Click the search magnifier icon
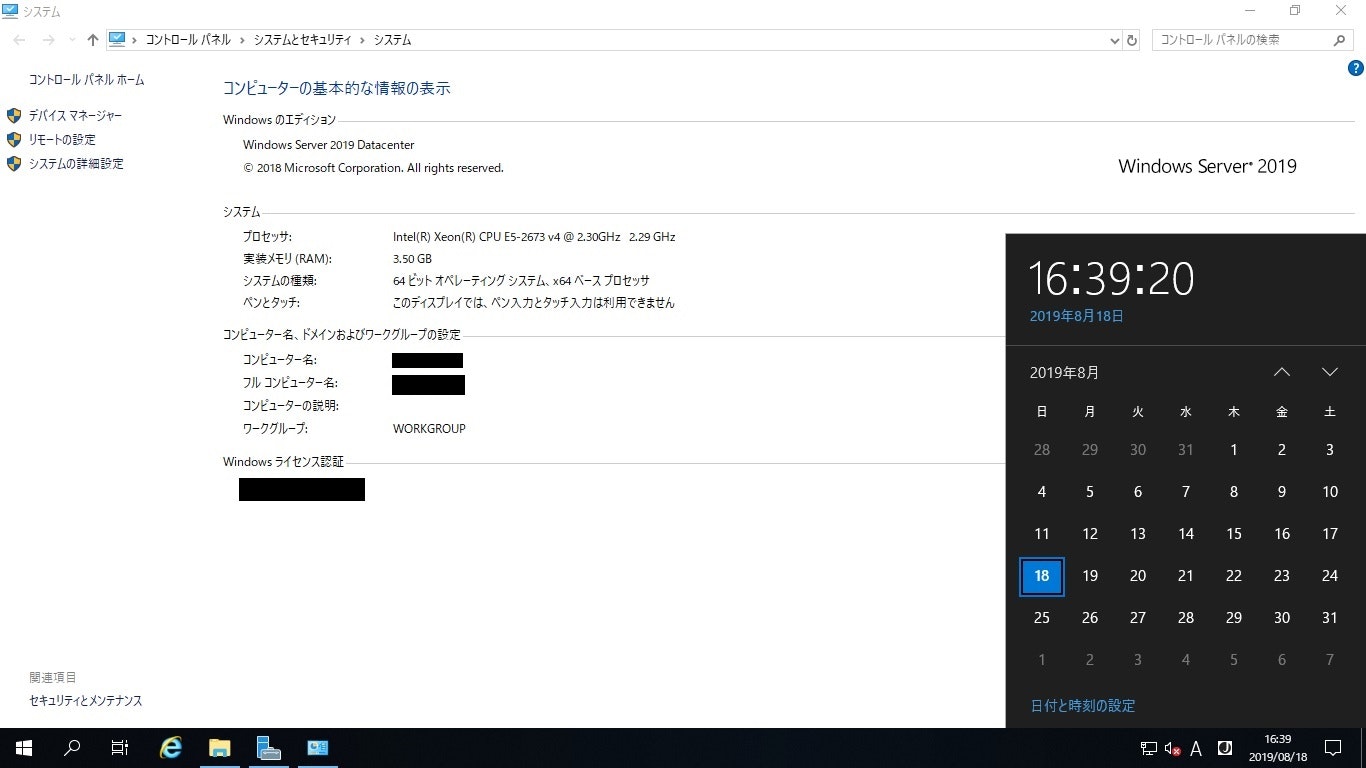 click(1341, 40)
